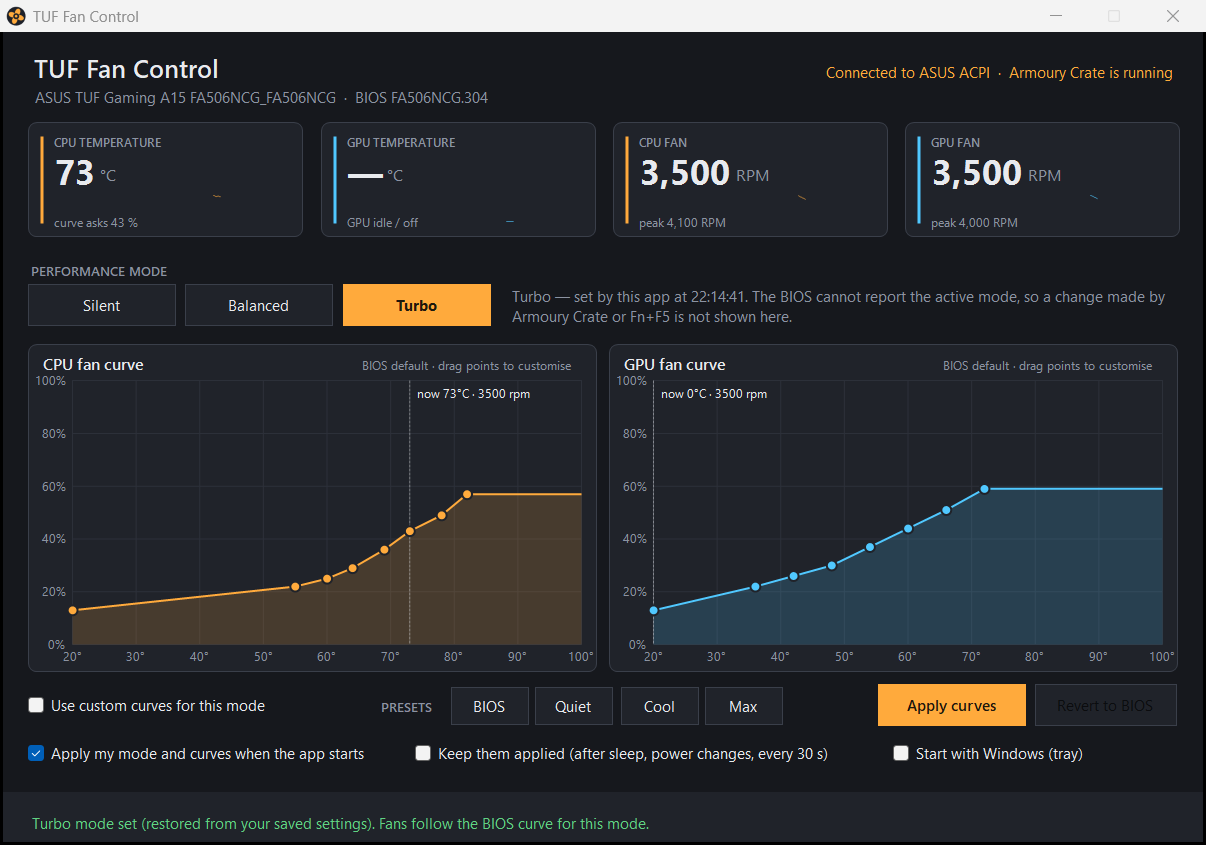Click the 'peak 4,000 RPM' text
This screenshot has height=845, width=1206.
point(974,223)
